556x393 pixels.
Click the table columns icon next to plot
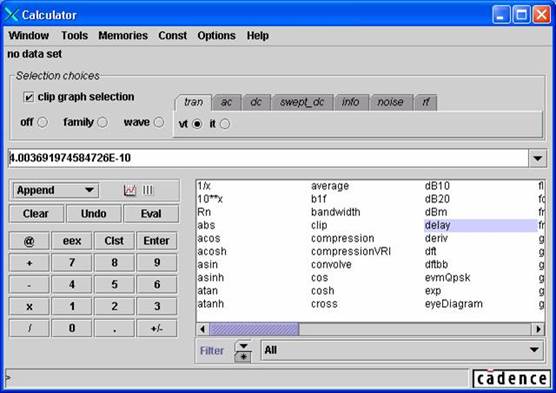click(x=148, y=190)
